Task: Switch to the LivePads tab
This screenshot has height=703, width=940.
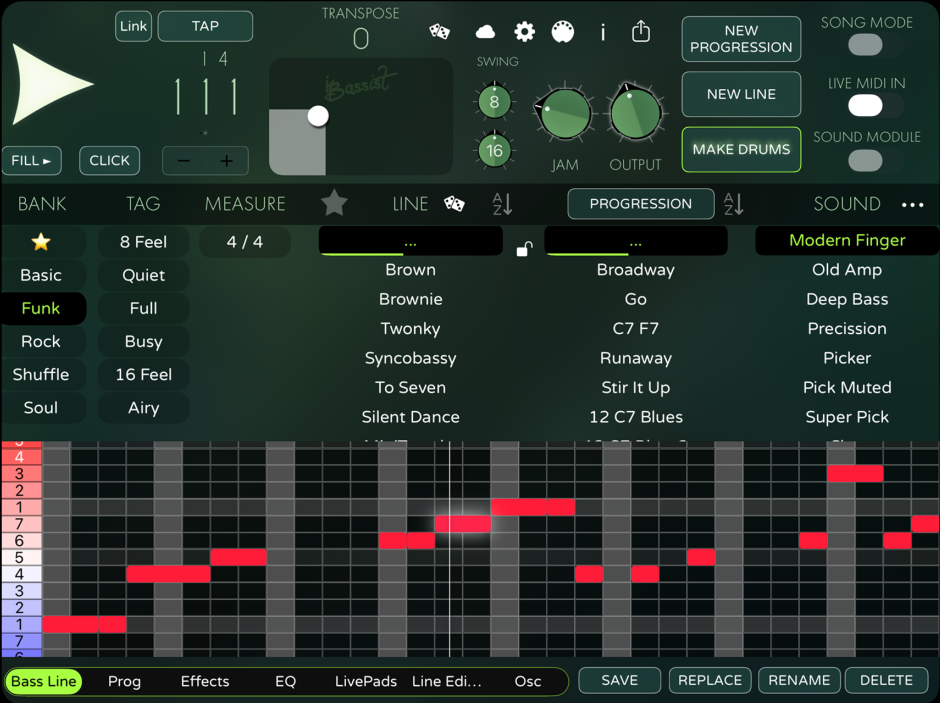Action: (366, 681)
